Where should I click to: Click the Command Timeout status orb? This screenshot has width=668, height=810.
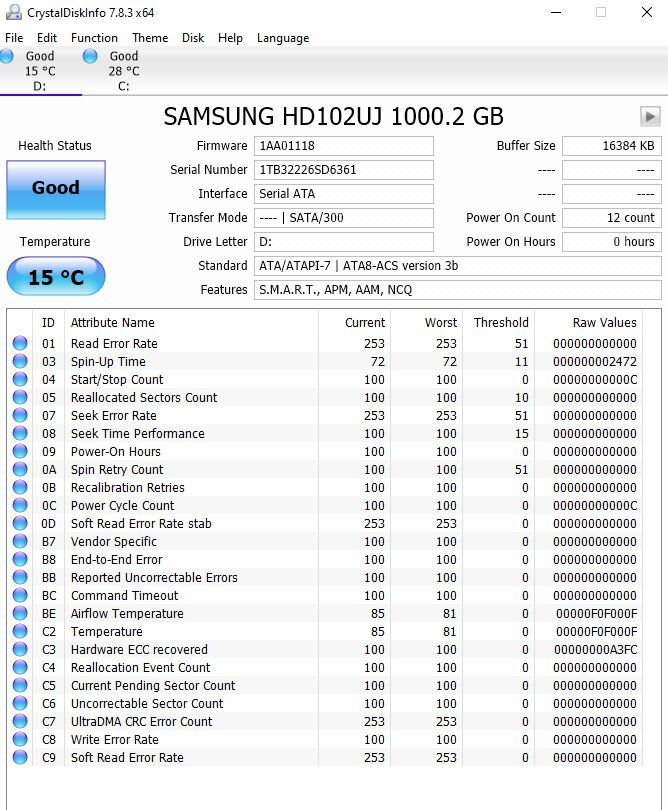coord(20,595)
